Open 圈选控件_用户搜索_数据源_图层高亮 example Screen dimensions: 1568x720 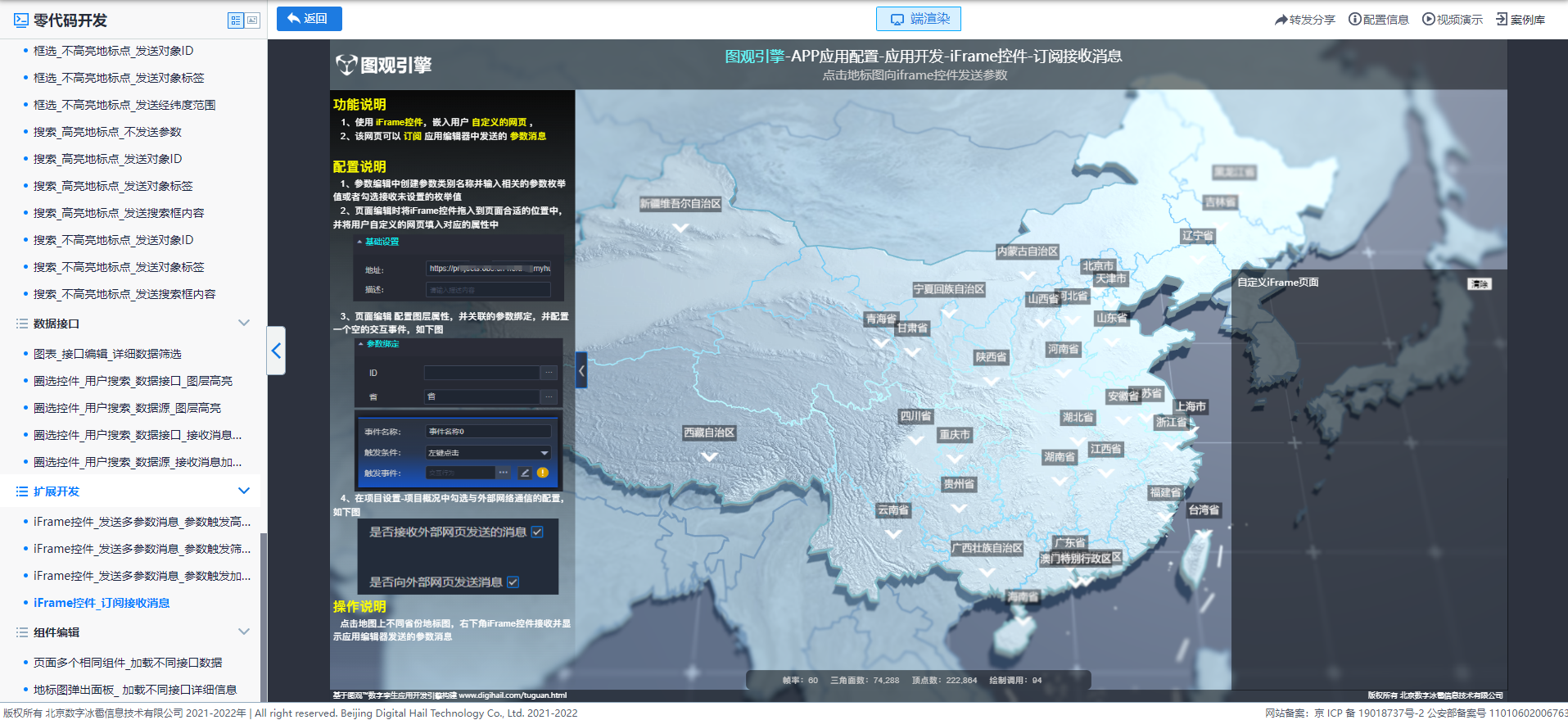pyautogui.click(x=127, y=408)
